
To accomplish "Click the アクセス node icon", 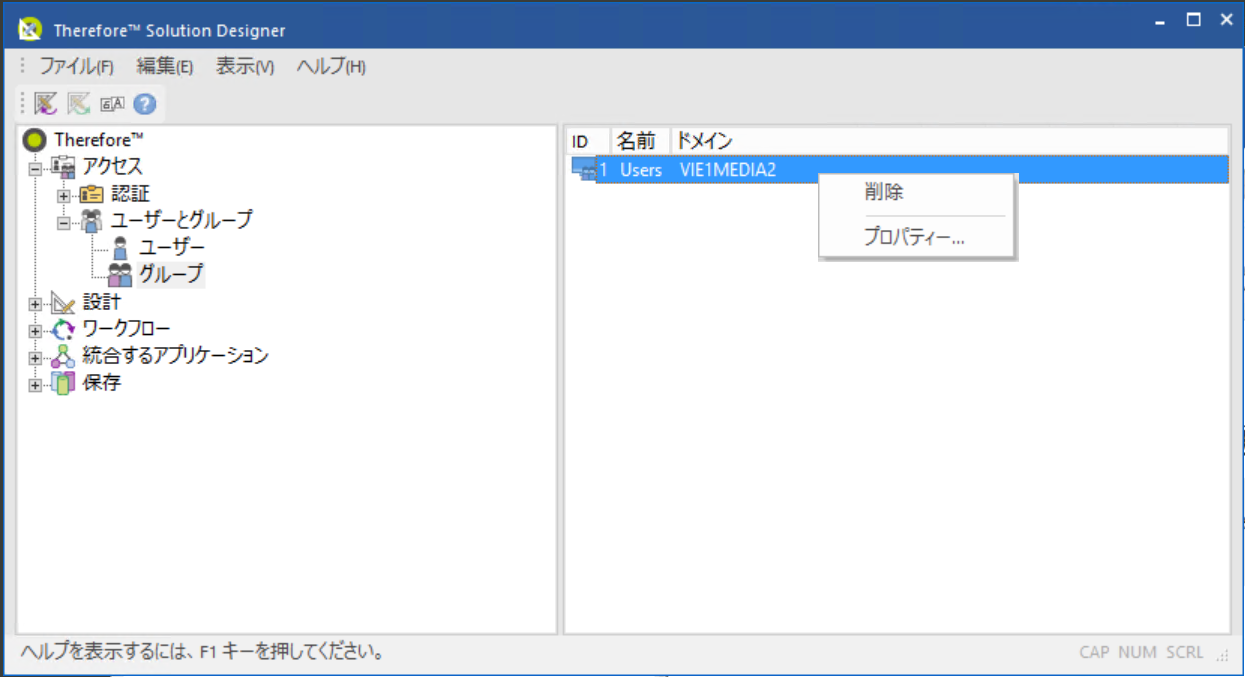I will (x=64, y=167).
